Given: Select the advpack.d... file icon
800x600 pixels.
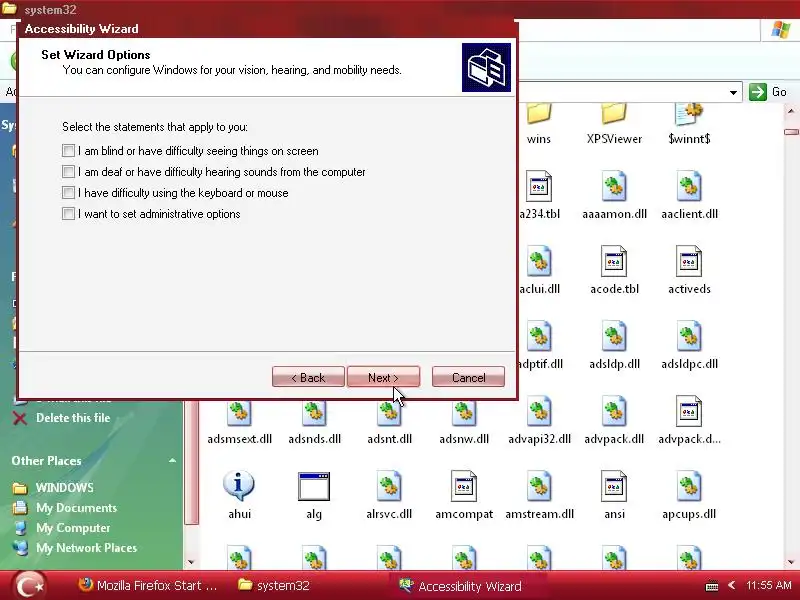Looking at the screenshot, I should click(x=689, y=411).
